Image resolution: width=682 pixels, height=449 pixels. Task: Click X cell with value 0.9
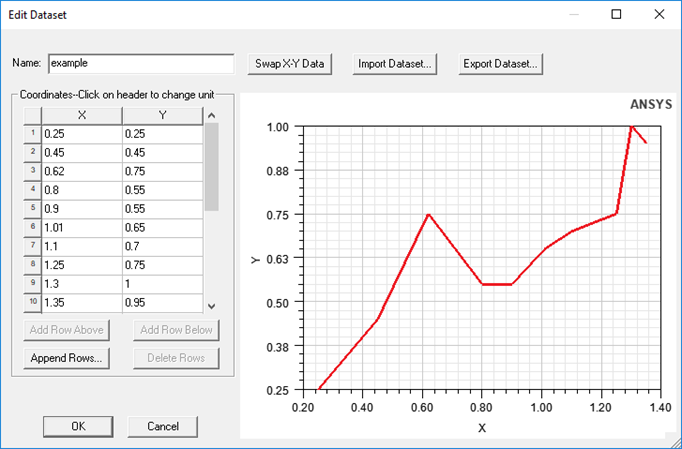click(x=82, y=209)
